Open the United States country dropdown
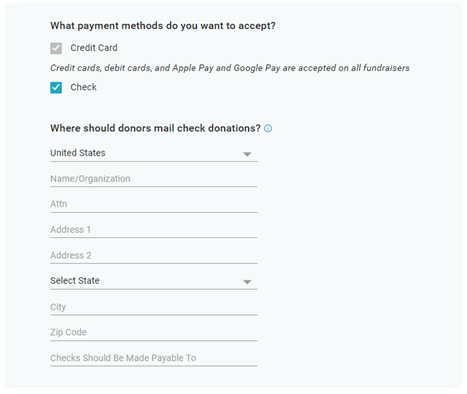467x394 pixels. coord(154,153)
